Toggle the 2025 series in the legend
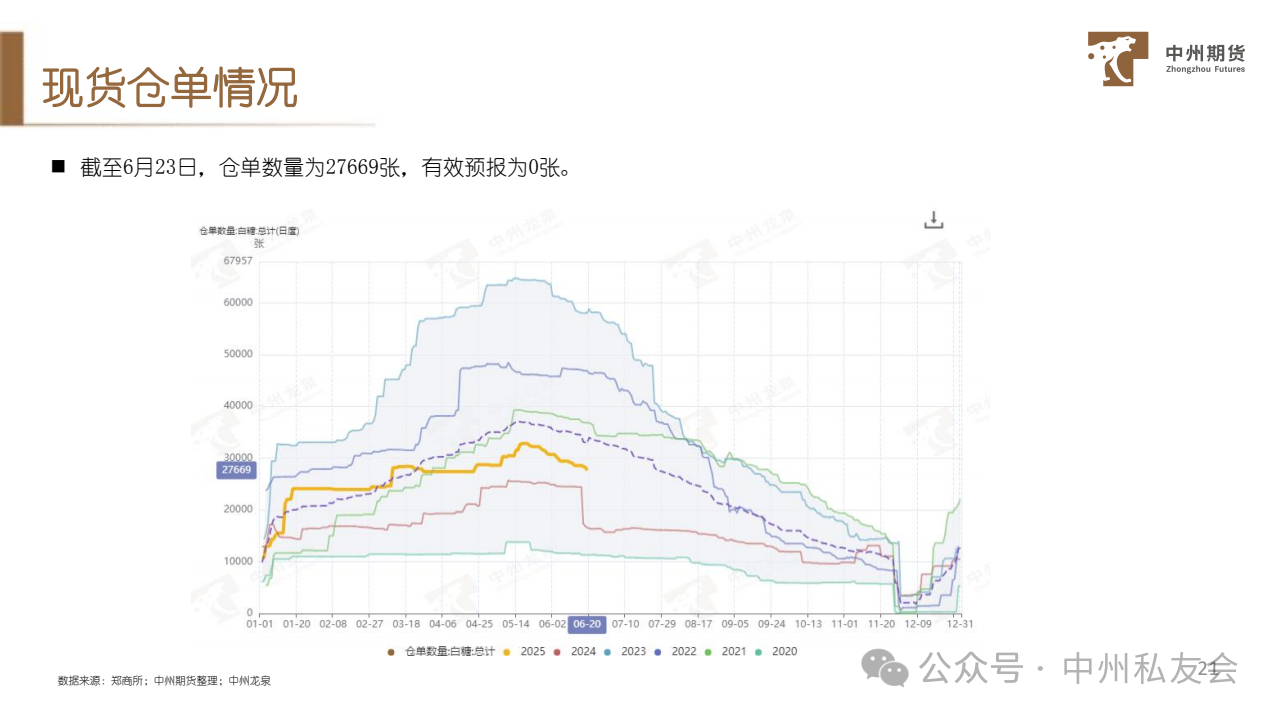The height and width of the screenshot is (720, 1280). [524, 651]
